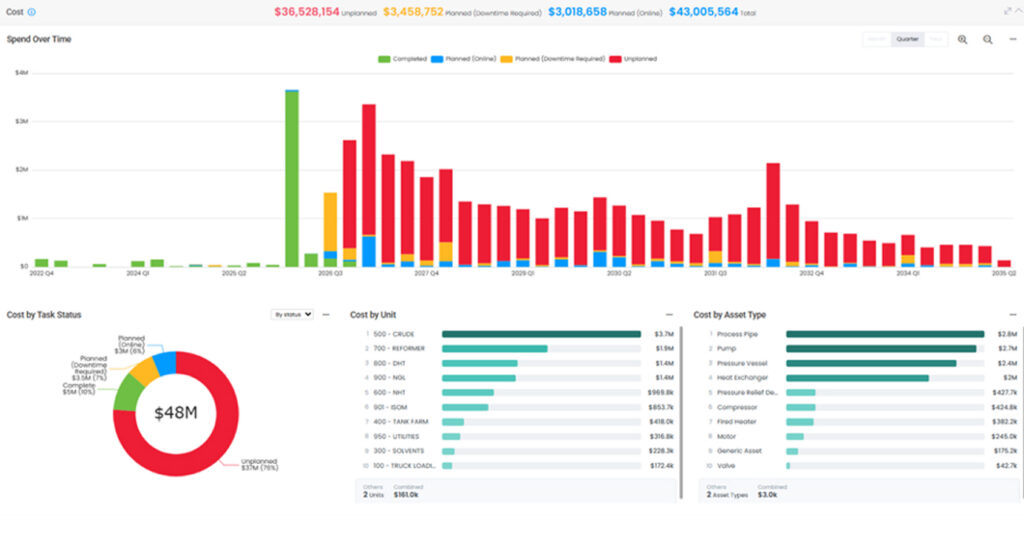Image resolution: width=1024 pixels, height=545 pixels.
Task: Select the Valve asset type row
Action: tap(862, 466)
